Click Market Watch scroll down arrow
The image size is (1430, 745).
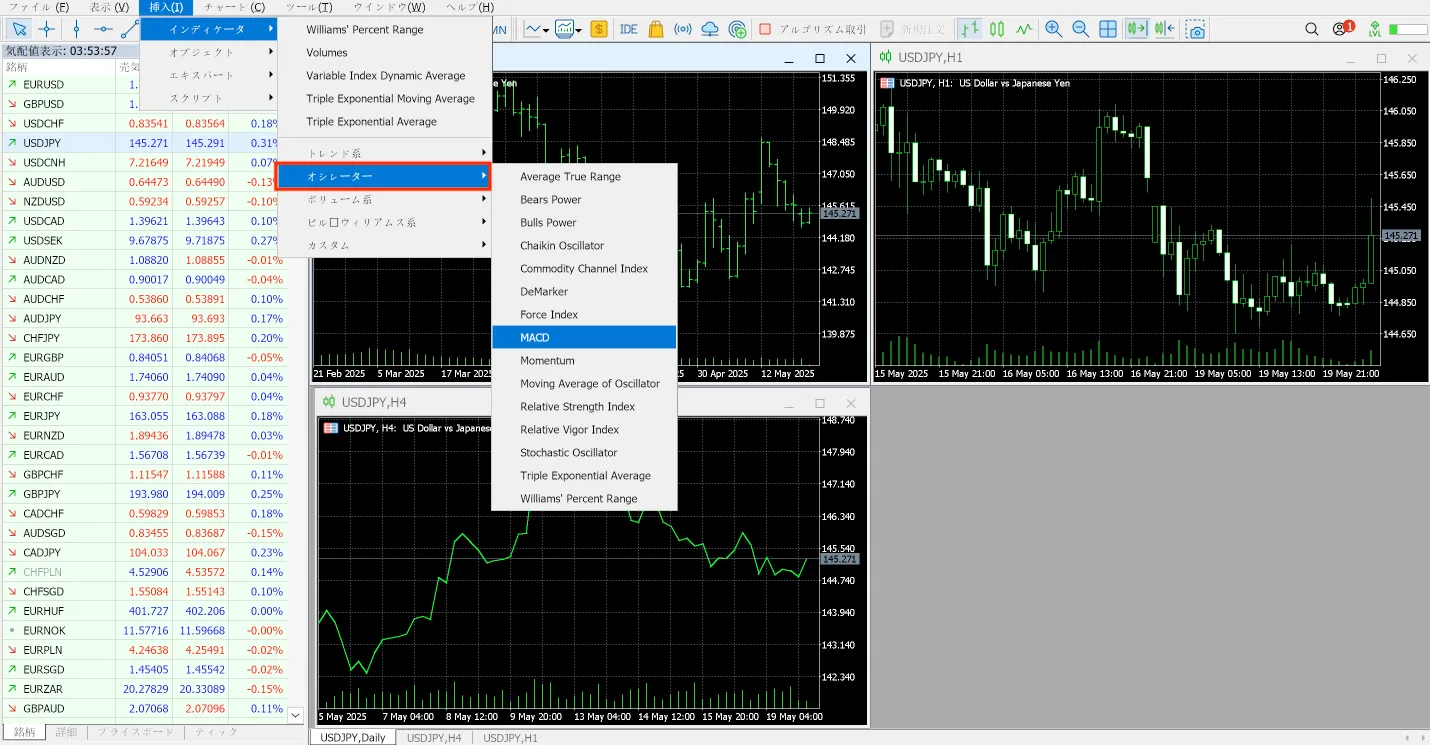(x=295, y=715)
